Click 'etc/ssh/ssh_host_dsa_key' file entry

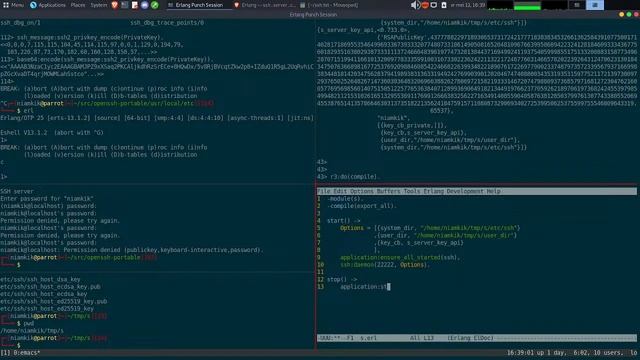click(x=40, y=280)
